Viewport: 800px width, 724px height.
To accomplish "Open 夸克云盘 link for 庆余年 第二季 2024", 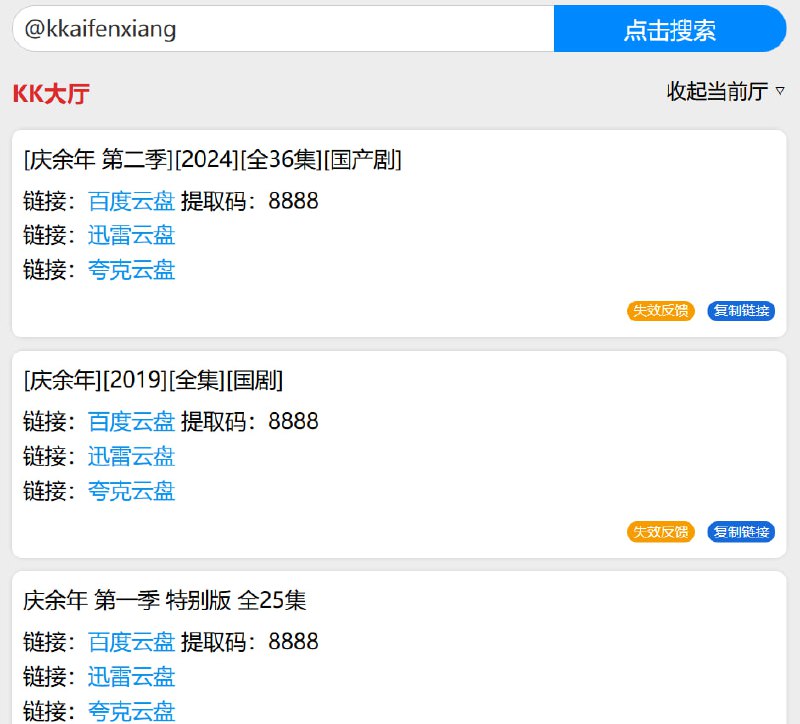I will coord(131,270).
